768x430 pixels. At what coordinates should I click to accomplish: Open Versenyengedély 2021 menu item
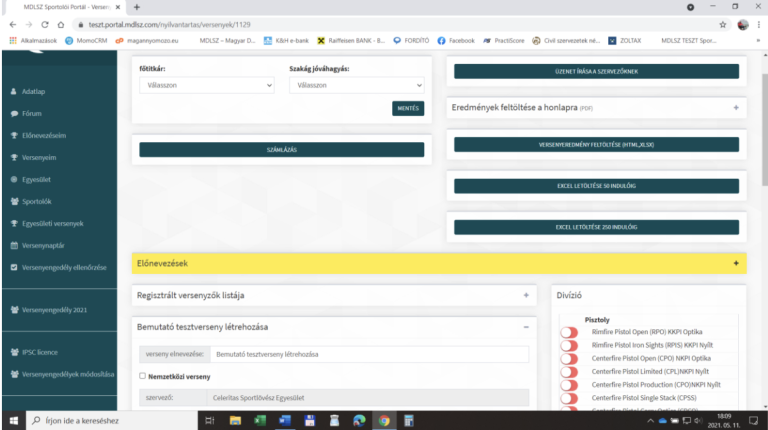50,310
